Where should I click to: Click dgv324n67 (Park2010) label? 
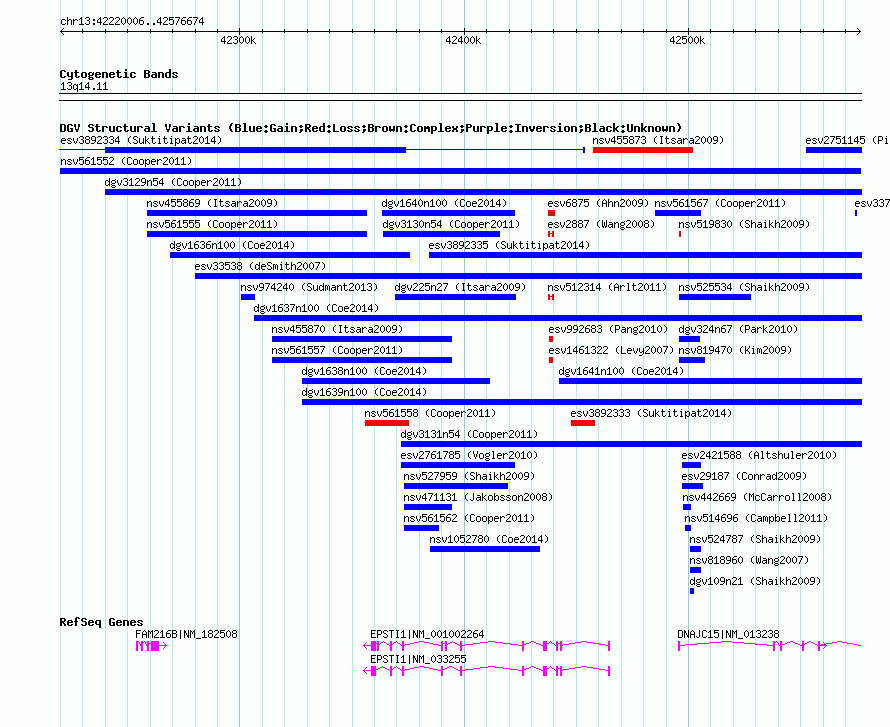click(738, 329)
